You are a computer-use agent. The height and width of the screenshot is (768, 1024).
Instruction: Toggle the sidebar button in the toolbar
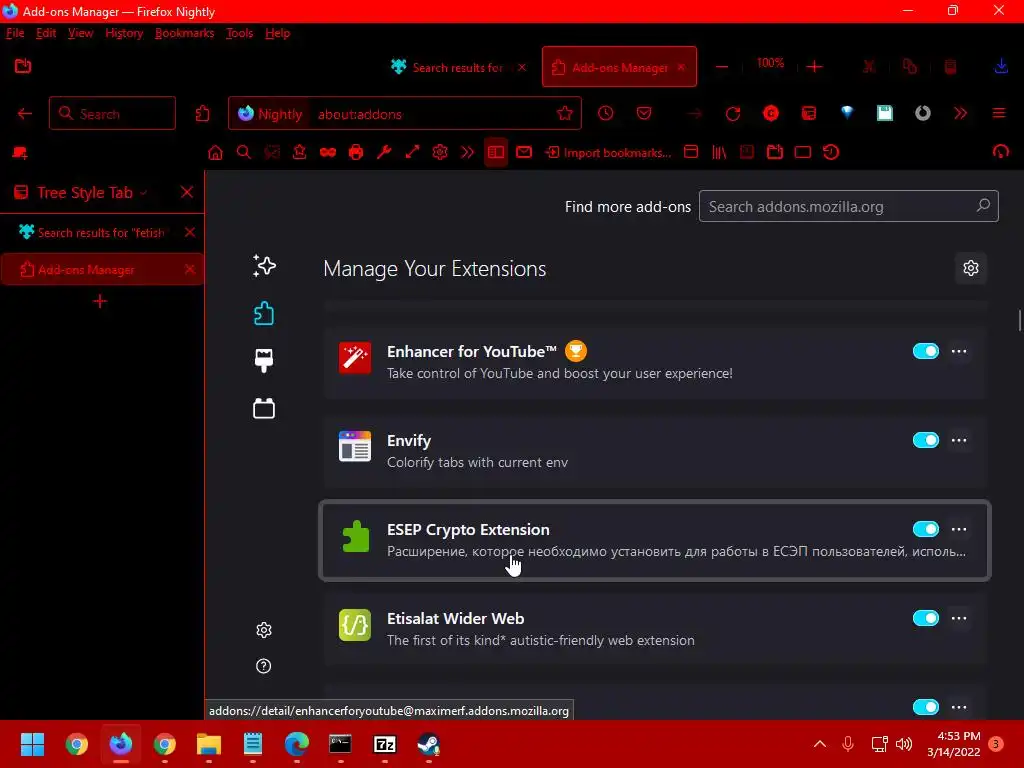click(x=496, y=153)
